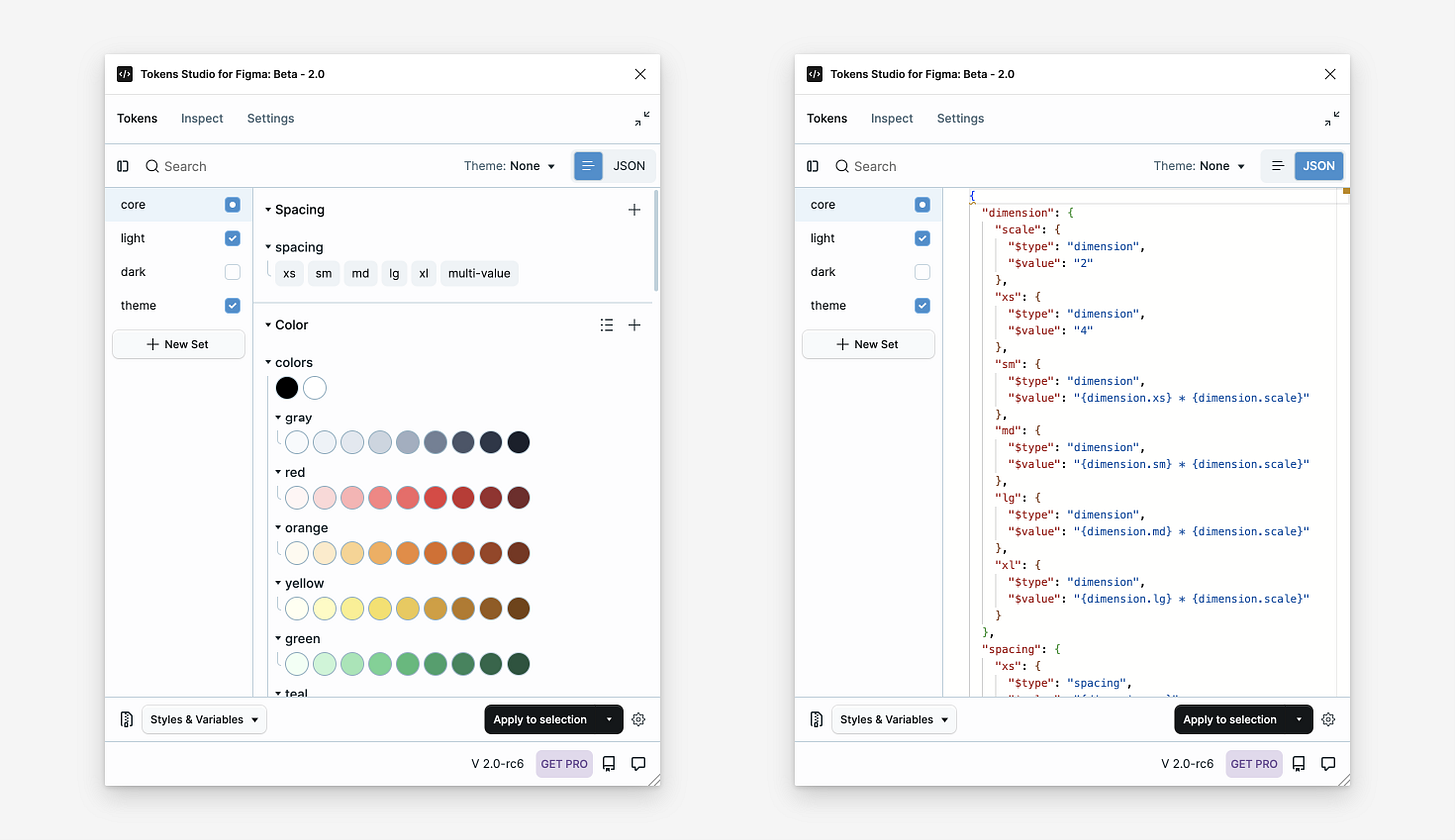The width and height of the screenshot is (1455, 840).
Task: Enable dark set checkbox in right window
Action: (922, 272)
